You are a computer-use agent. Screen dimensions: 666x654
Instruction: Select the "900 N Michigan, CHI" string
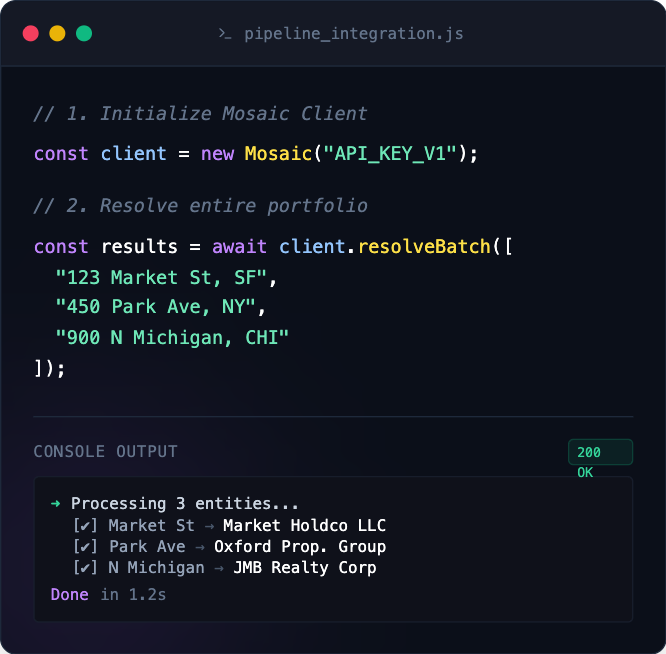coord(172,338)
